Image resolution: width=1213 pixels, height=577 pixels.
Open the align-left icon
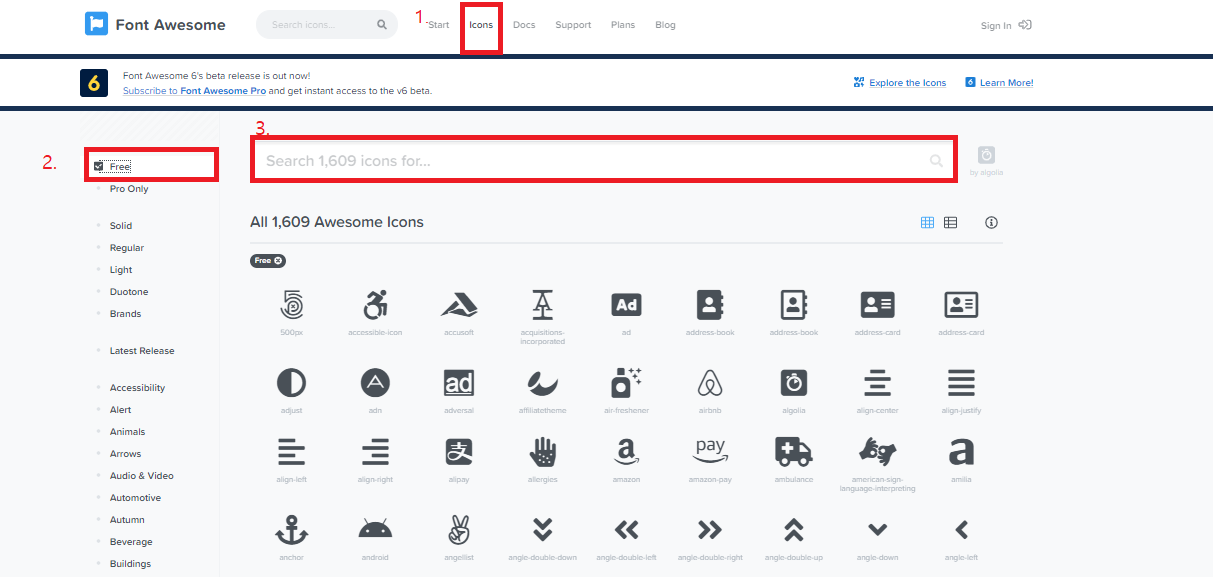pyautogui.click(x=291, y=452)
